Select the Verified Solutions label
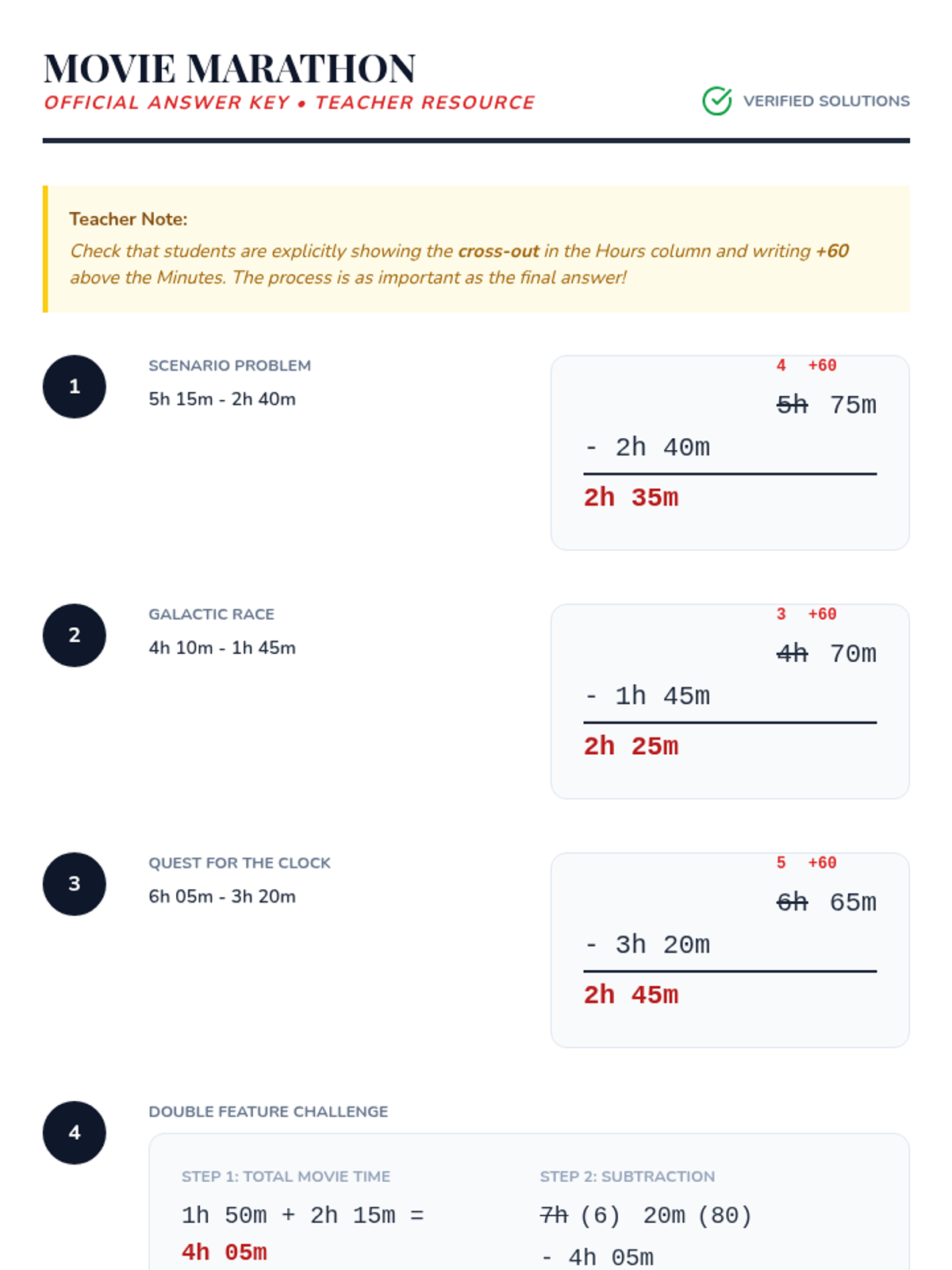Image resolution: width=952 pixels, height=1270 pixels. pyautogui.click(x=826, y=101)
